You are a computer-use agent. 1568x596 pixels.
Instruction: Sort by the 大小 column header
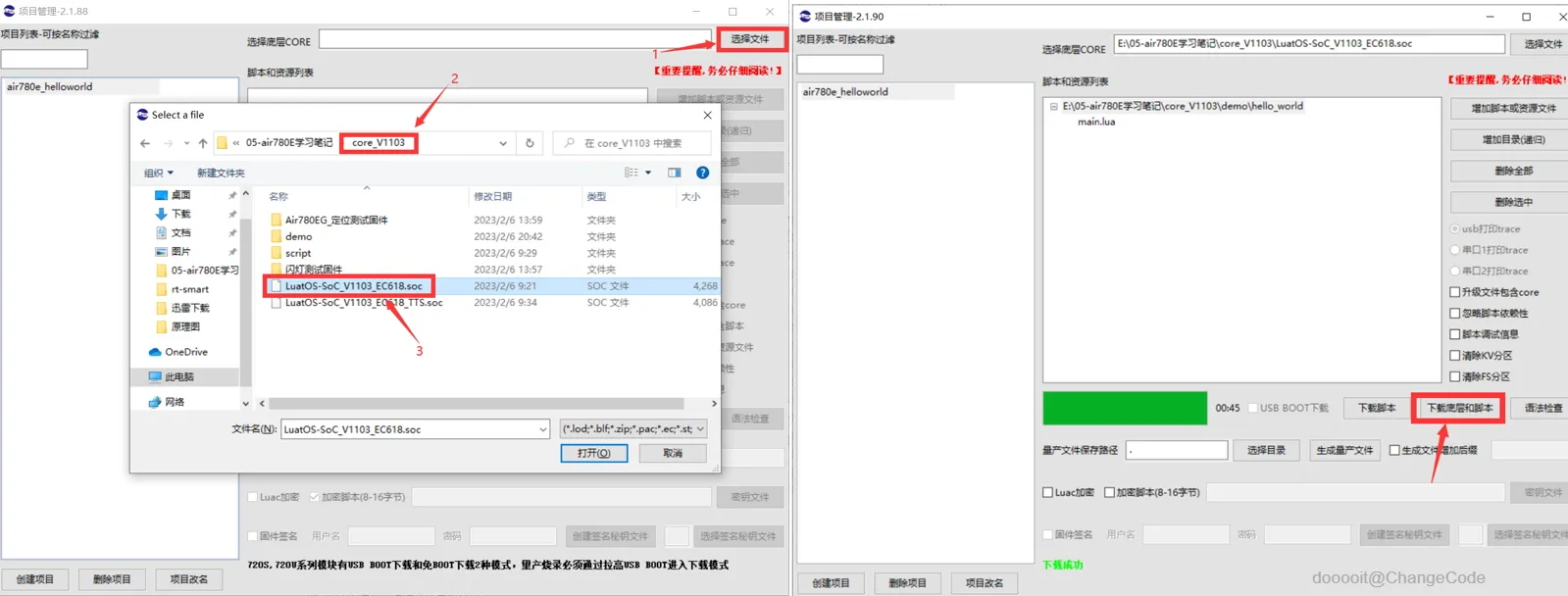[x=691, y=197]
